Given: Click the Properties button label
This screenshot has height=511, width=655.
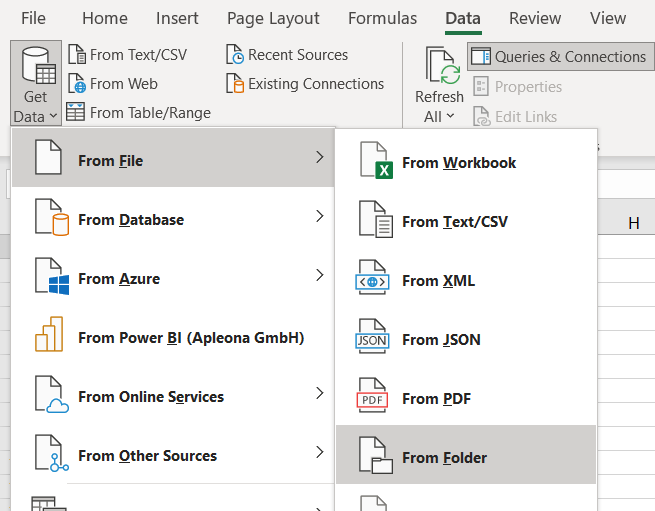Looking at the screenshot, I should tap(528, 87).
